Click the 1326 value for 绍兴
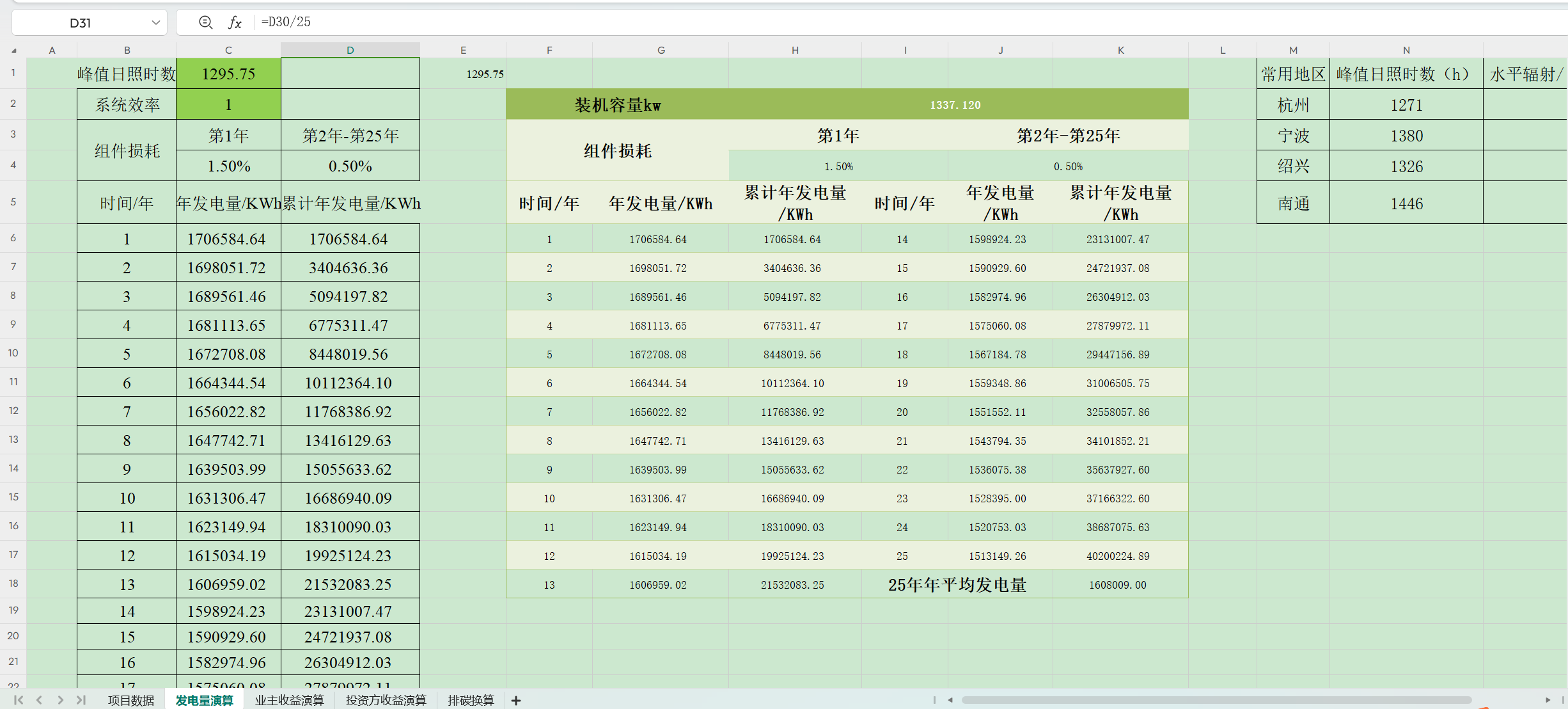 point(1406,166)
